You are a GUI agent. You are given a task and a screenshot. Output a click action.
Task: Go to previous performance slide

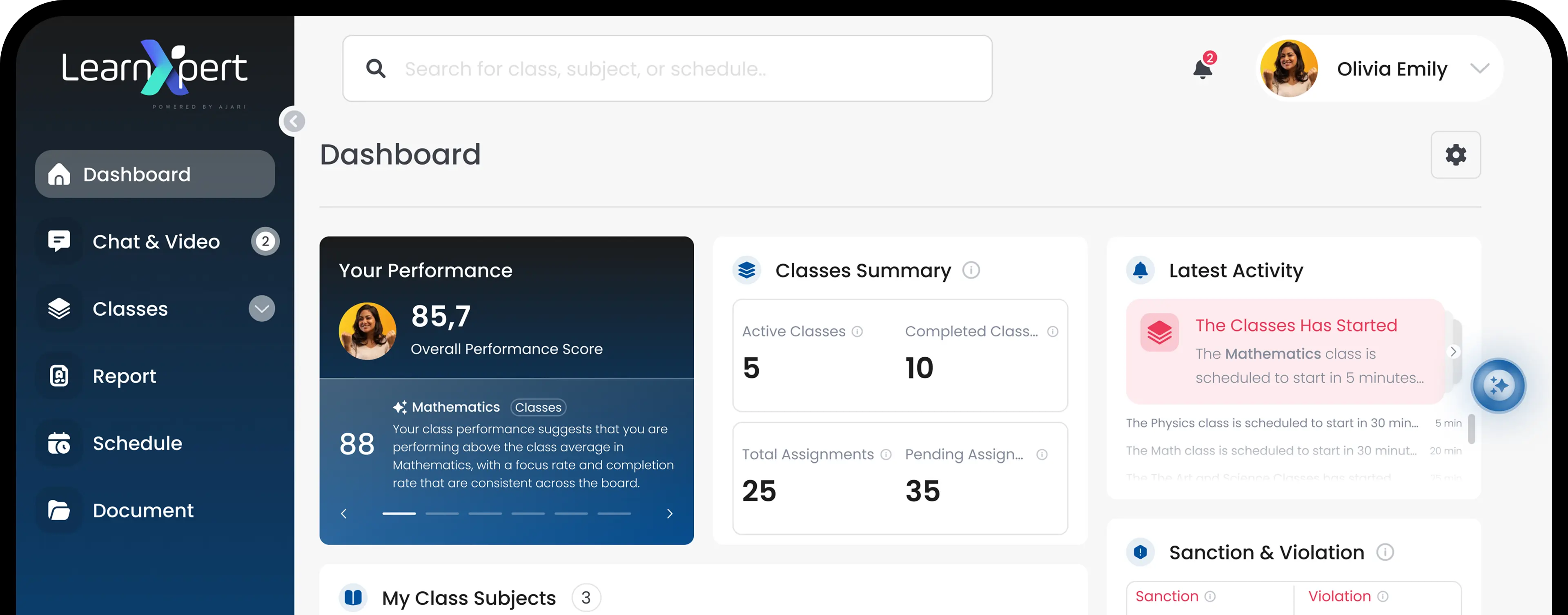pos(344,513)
